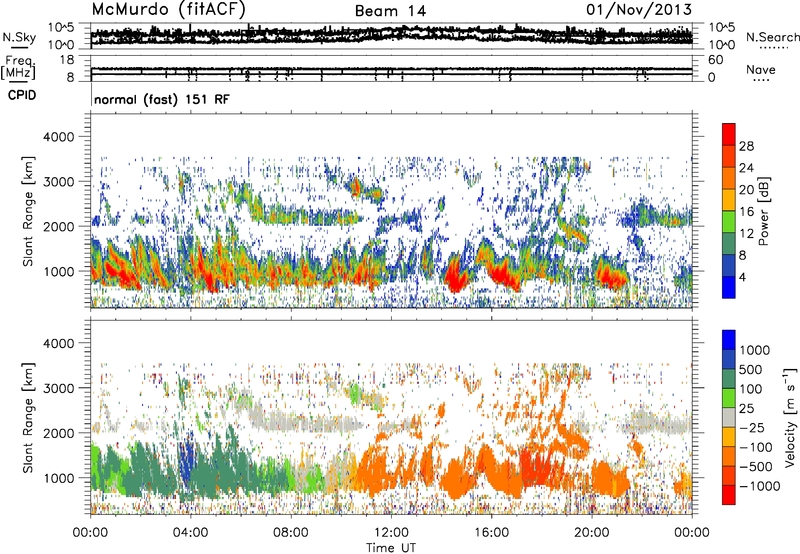
Task: Click the light green 12–16 dB power color segment
Action: point(729,222)
